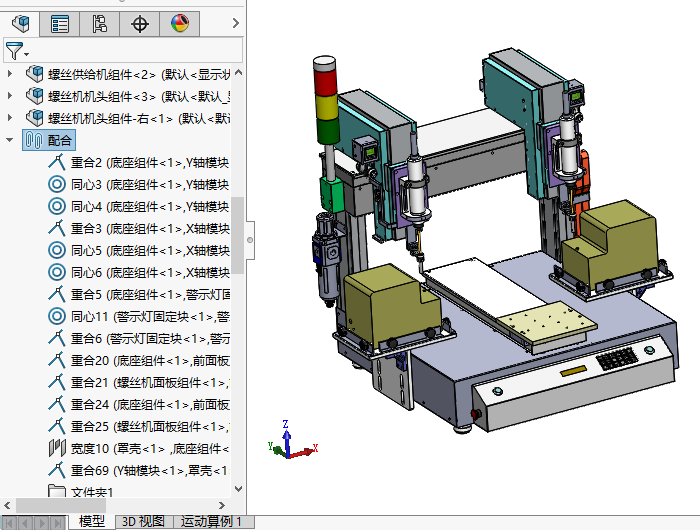This screenshot has width=700, height=530.
Task: Show more manager tabs with right chevron
Action: (236, 23)
